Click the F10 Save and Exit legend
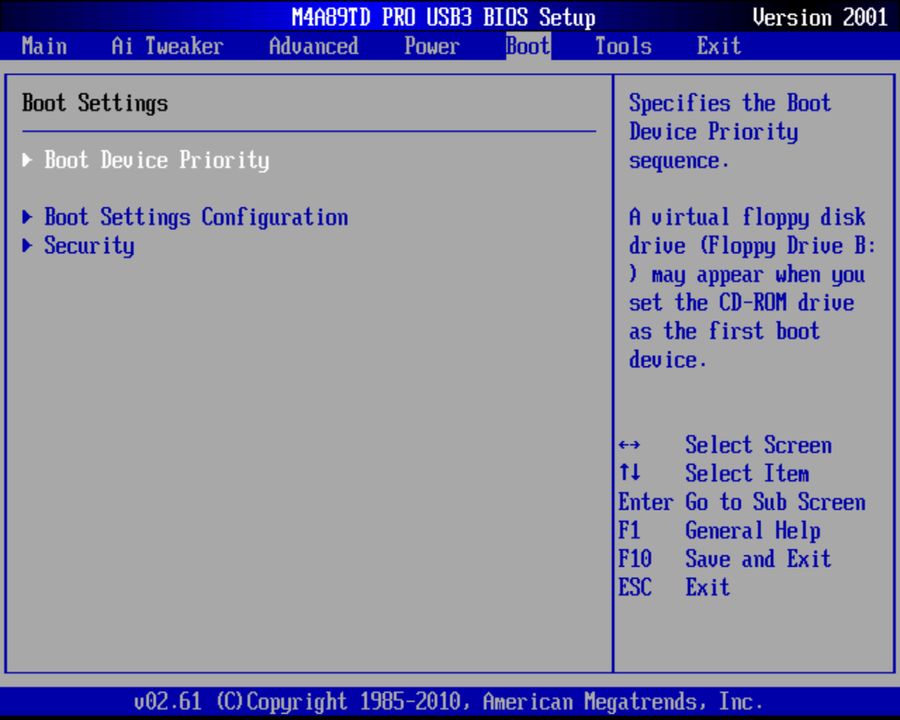900x720 pixels. point(724,559)
